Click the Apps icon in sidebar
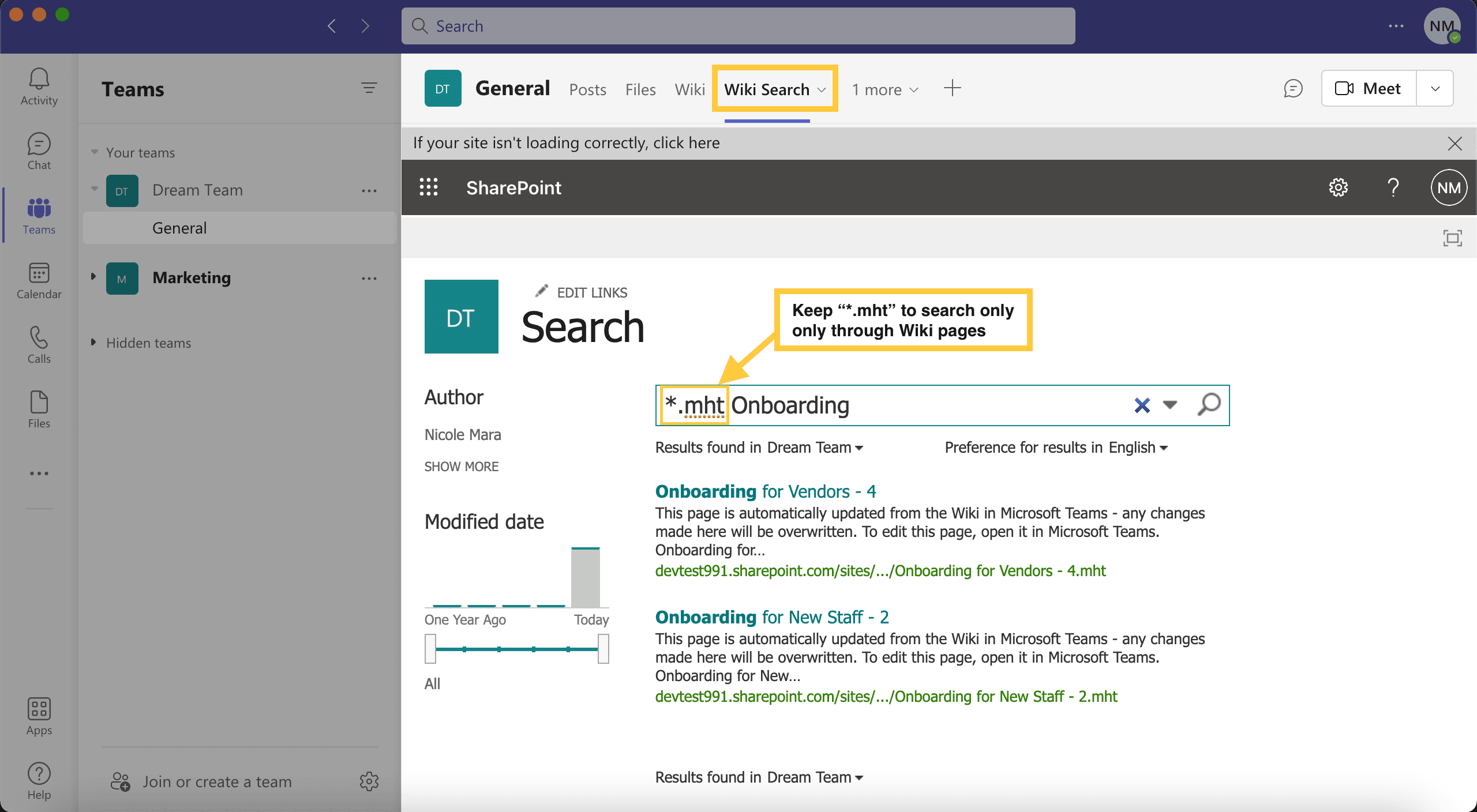Viewport: 1477px width, 812px height. 39,709
